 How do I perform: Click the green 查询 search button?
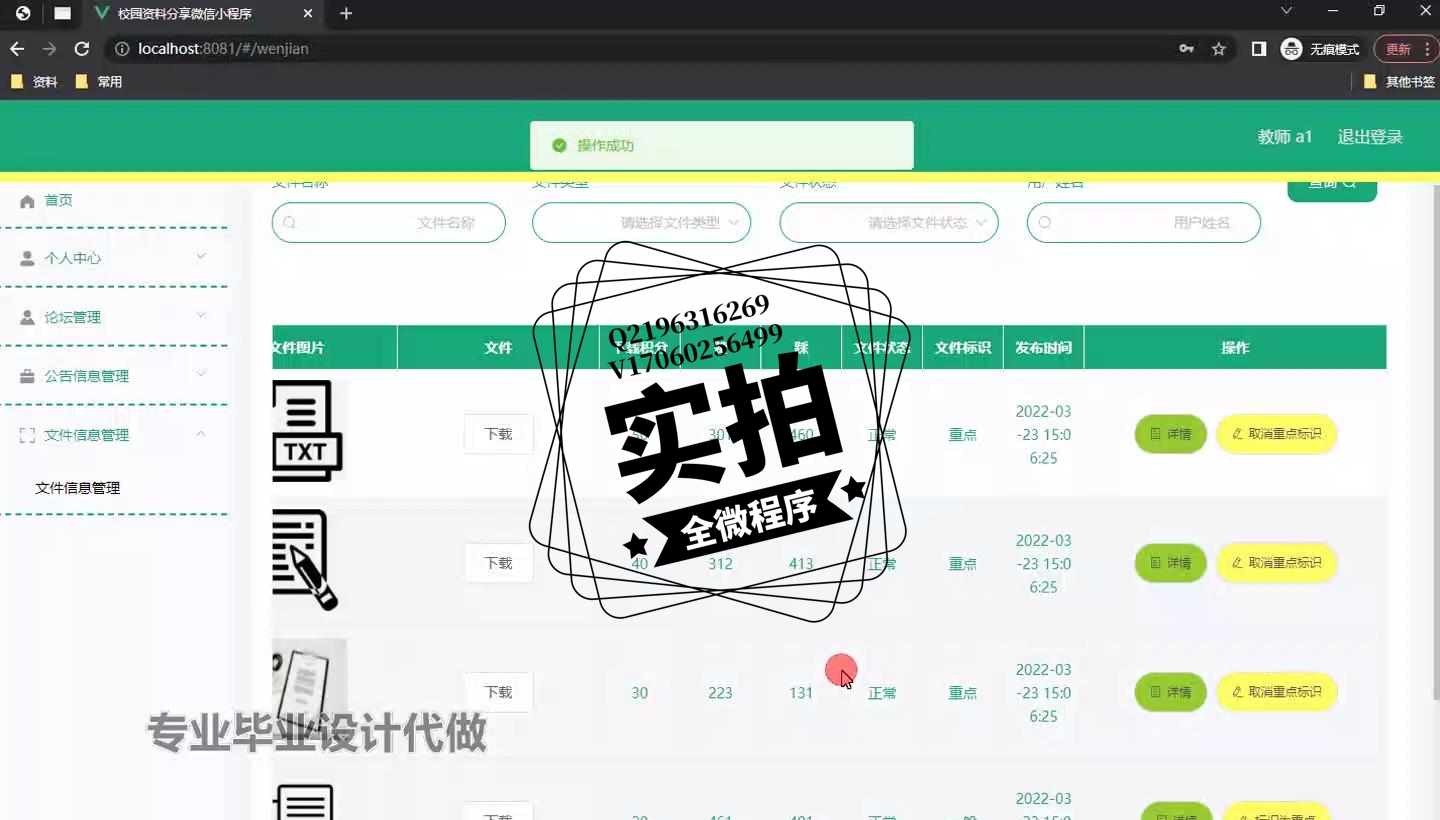pyautogui.click(x=1332, y=189)
